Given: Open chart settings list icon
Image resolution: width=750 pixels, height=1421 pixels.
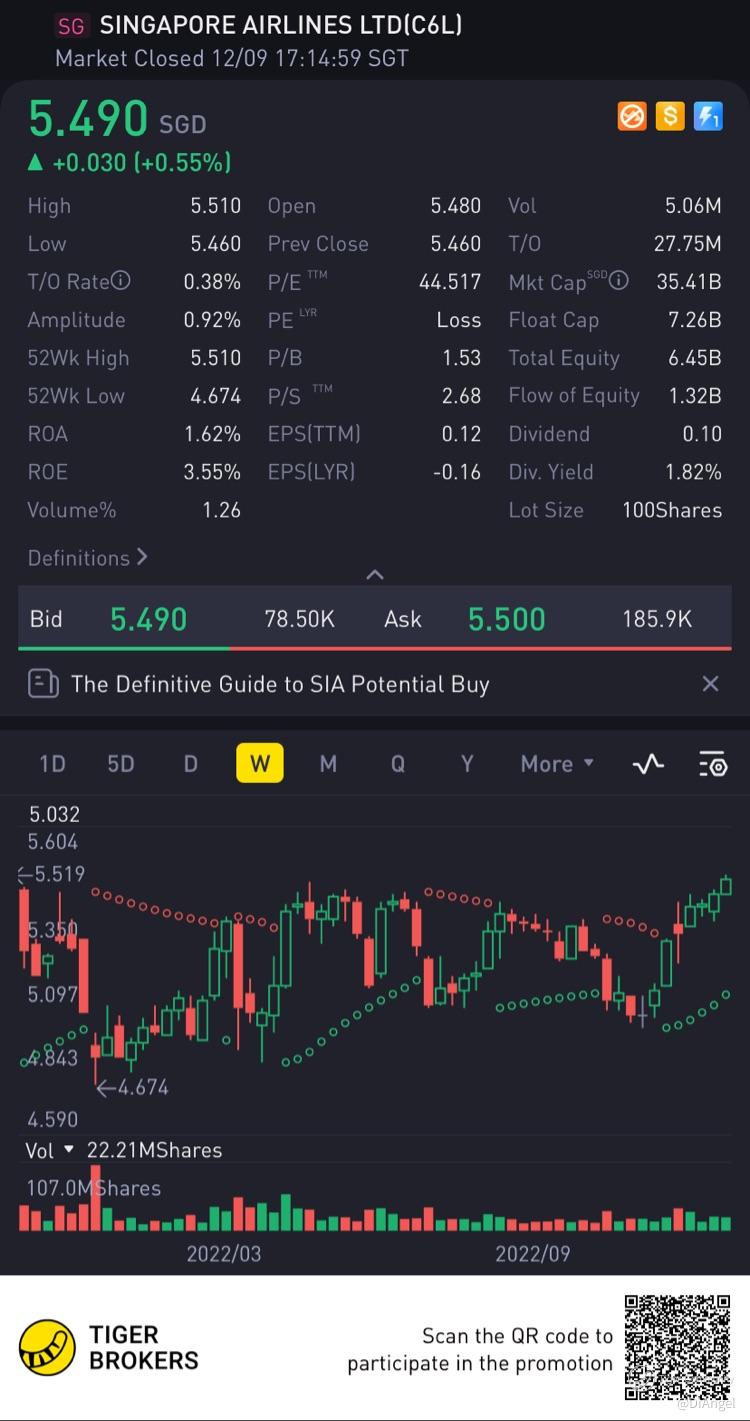Looking at the screenshot, I should 712,764.
